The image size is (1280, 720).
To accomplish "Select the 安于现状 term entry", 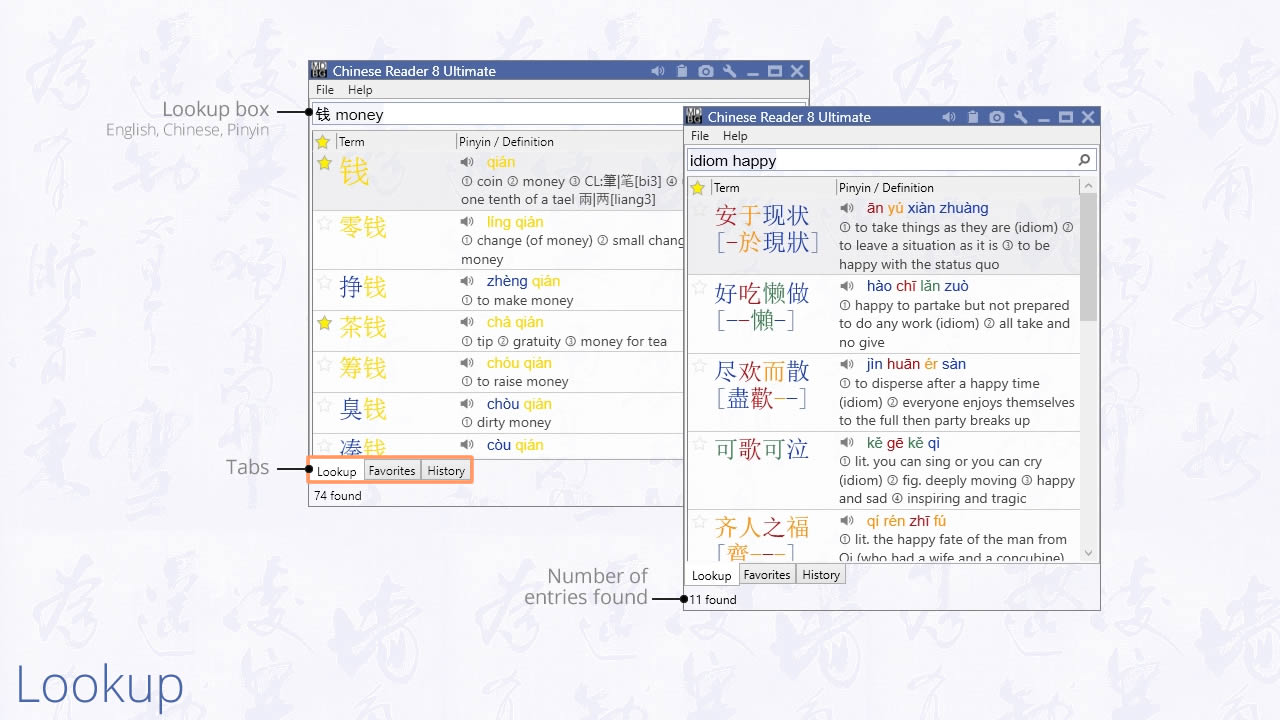I will point(767,228).
